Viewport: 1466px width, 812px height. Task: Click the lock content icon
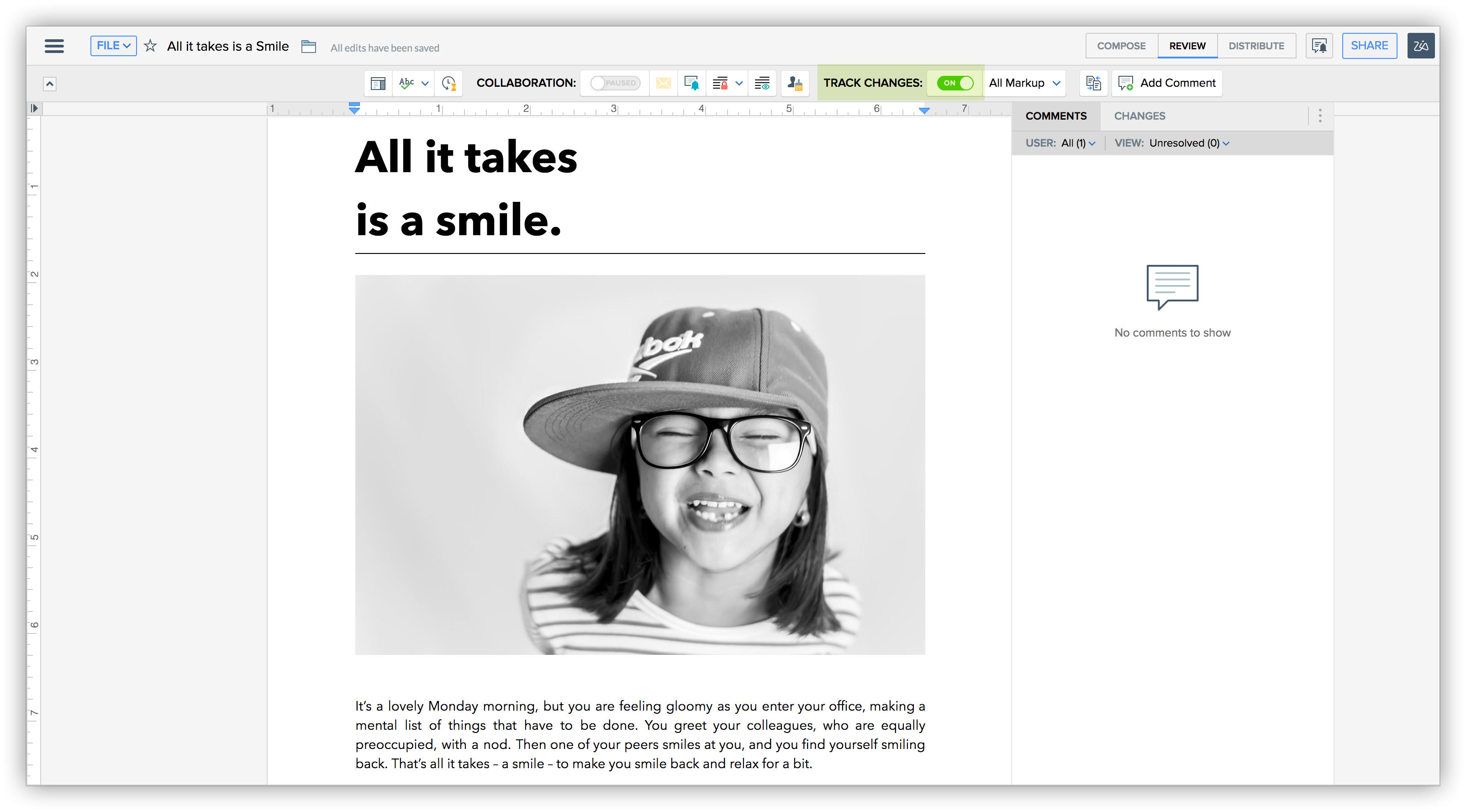pyautogui.click(x=721, y=84)
